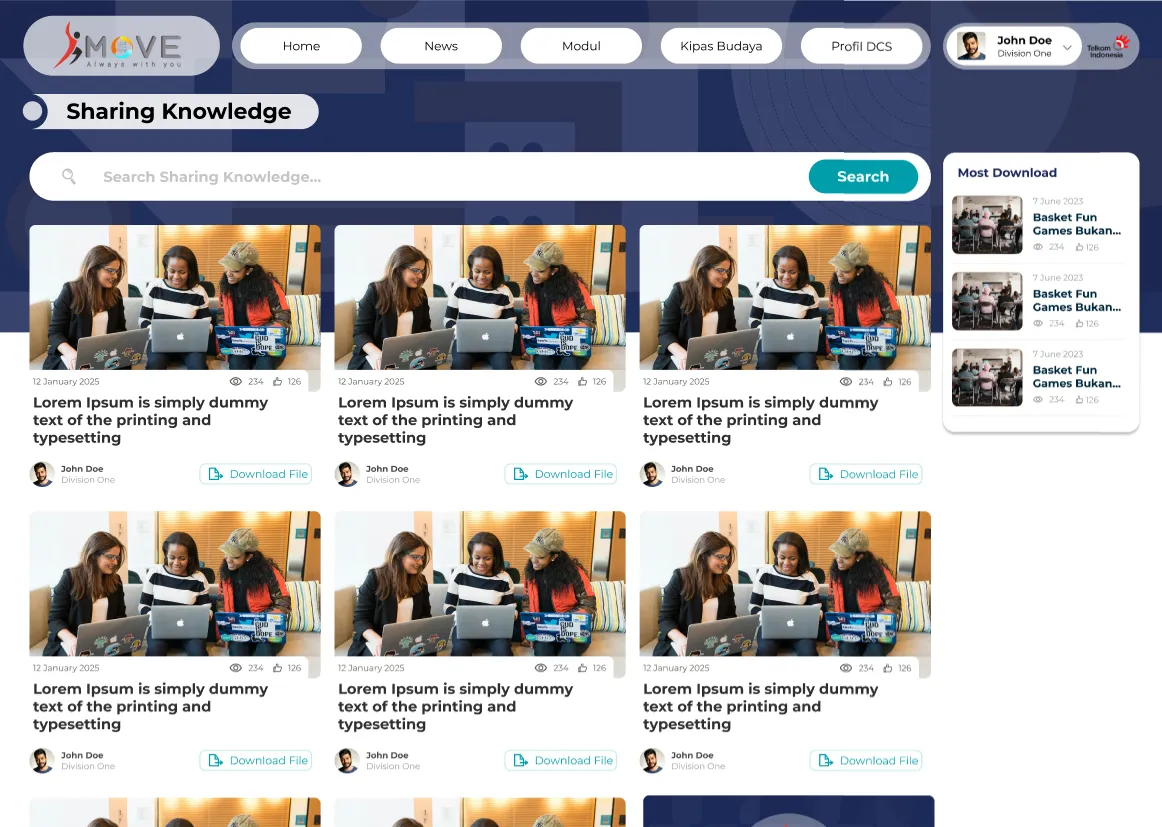Click thumbs-up icon on first card

tap(277, 382)
